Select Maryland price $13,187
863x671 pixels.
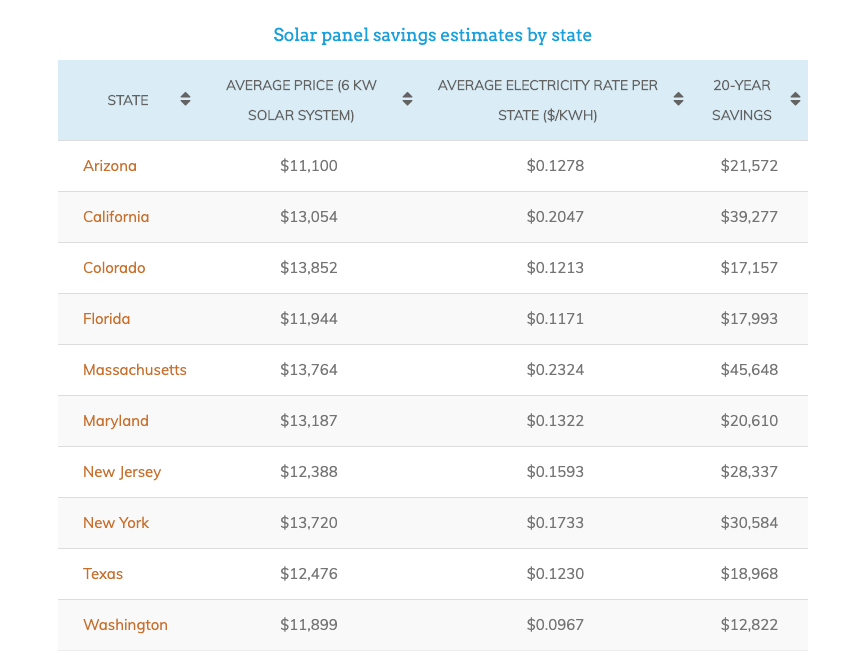coord(309,421)
